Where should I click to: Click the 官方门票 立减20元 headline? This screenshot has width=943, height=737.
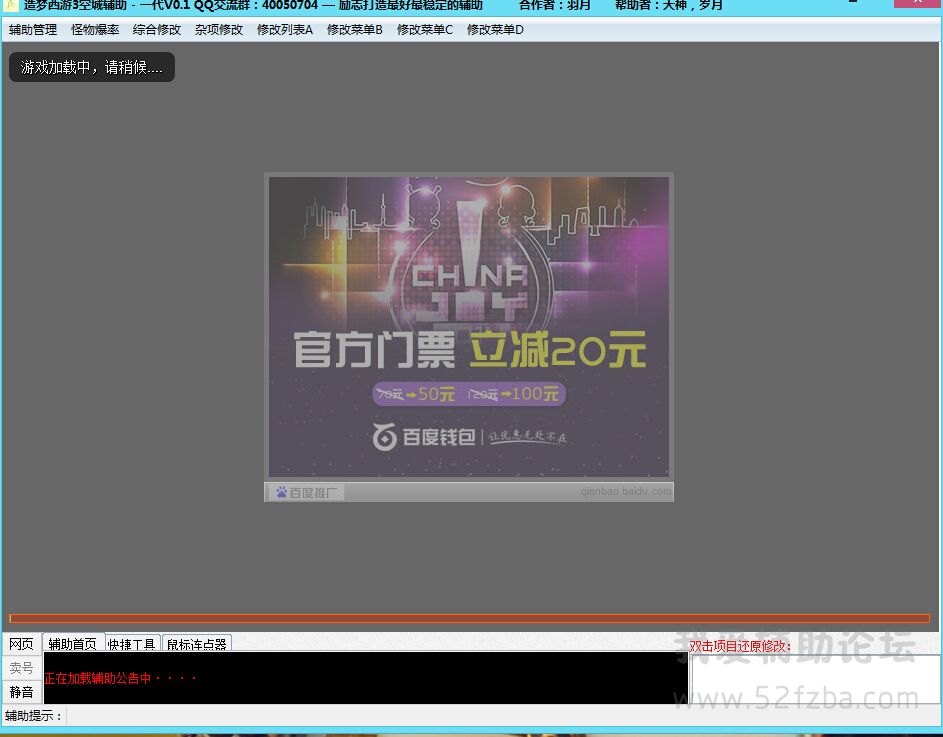click(x=470, y=350)
